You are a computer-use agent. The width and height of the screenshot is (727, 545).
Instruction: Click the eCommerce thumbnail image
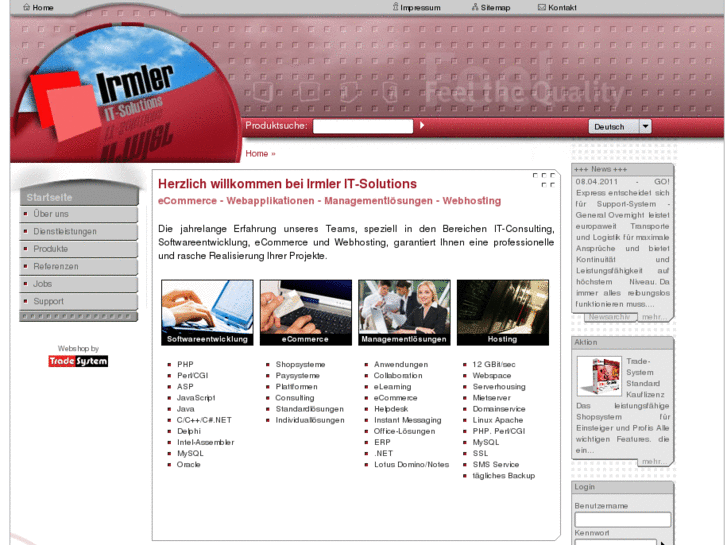[x=306, y=312]
